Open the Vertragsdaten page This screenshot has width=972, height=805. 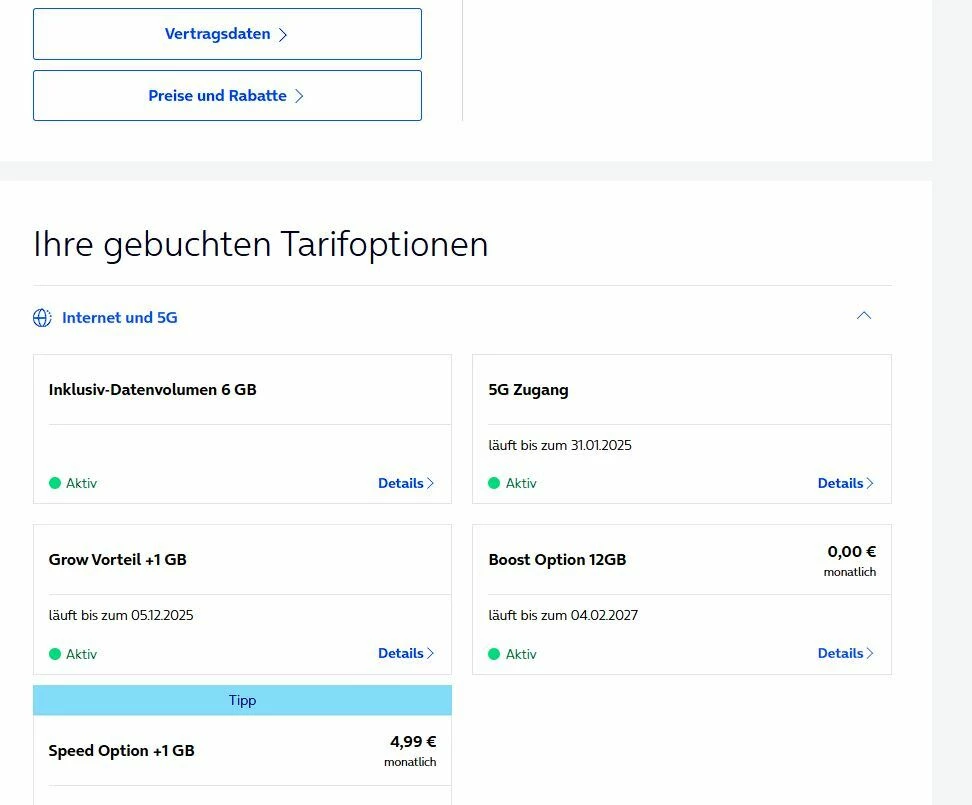tap(227, 34)
